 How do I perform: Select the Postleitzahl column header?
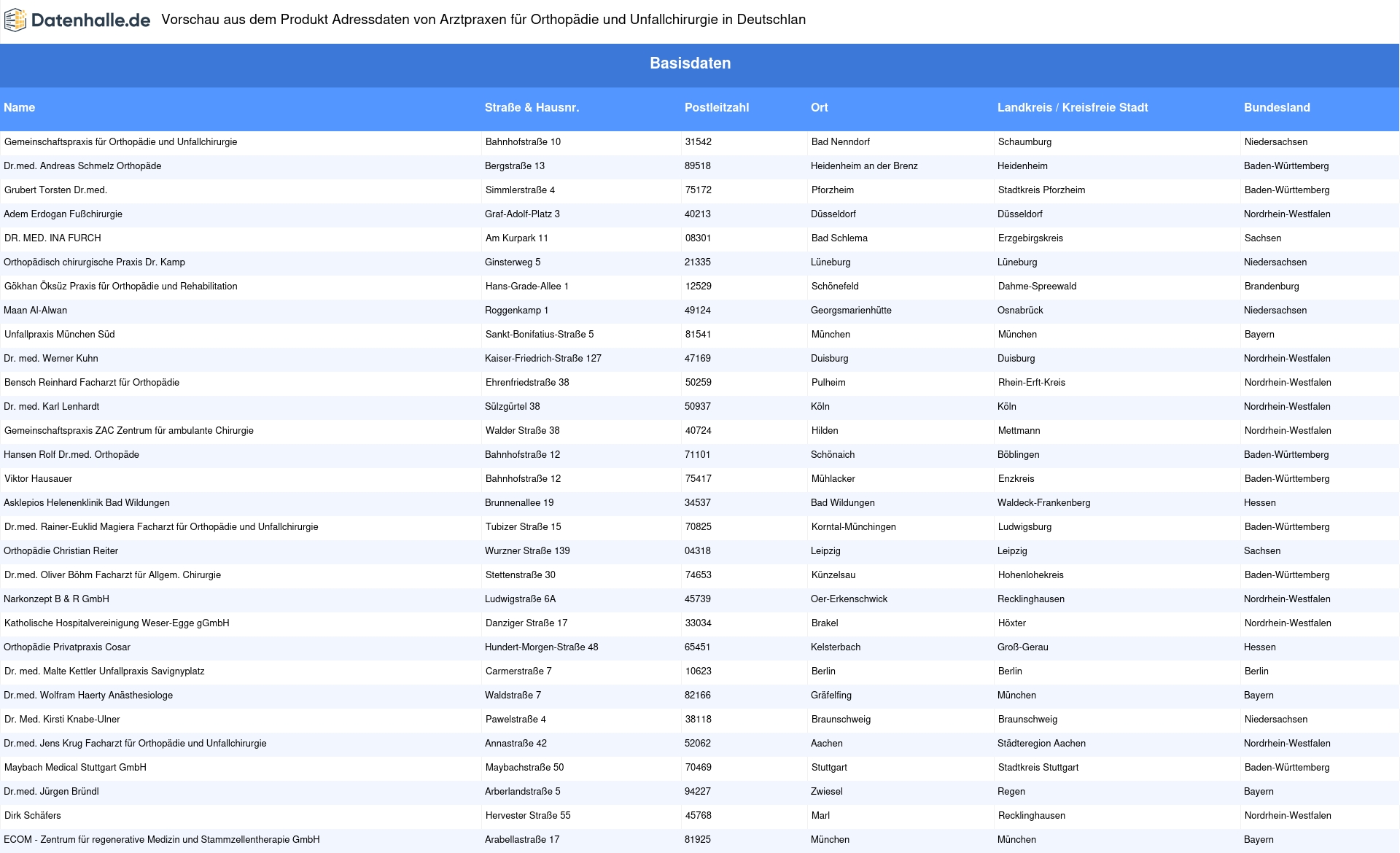(717, 107)
